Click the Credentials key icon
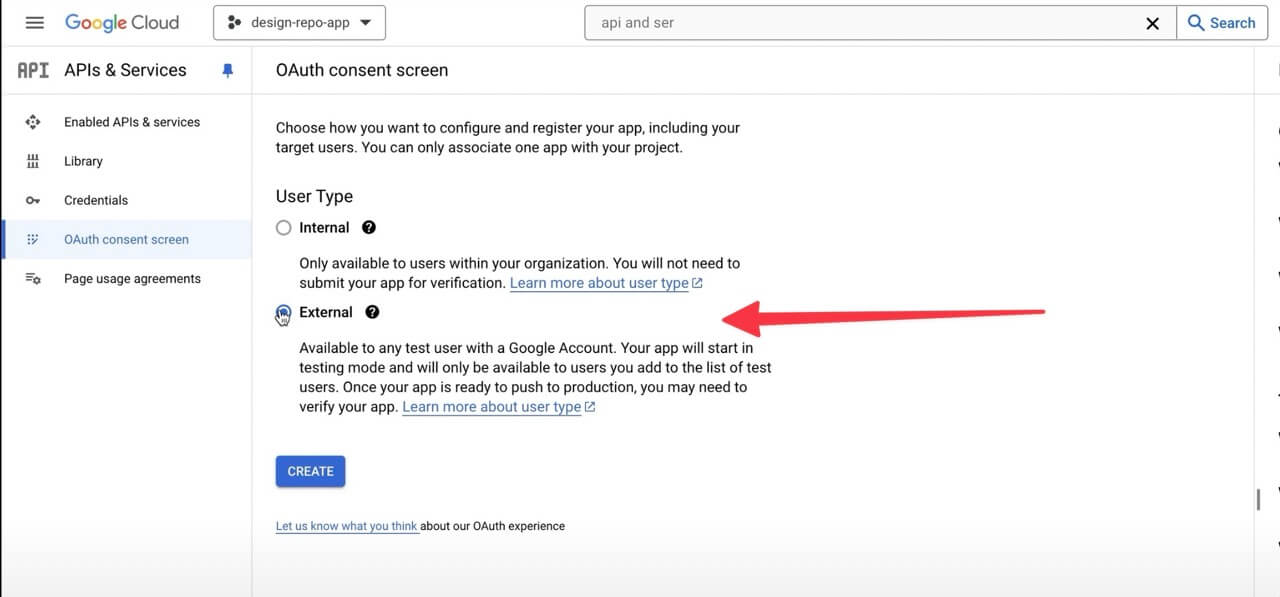 coord(33,200)
